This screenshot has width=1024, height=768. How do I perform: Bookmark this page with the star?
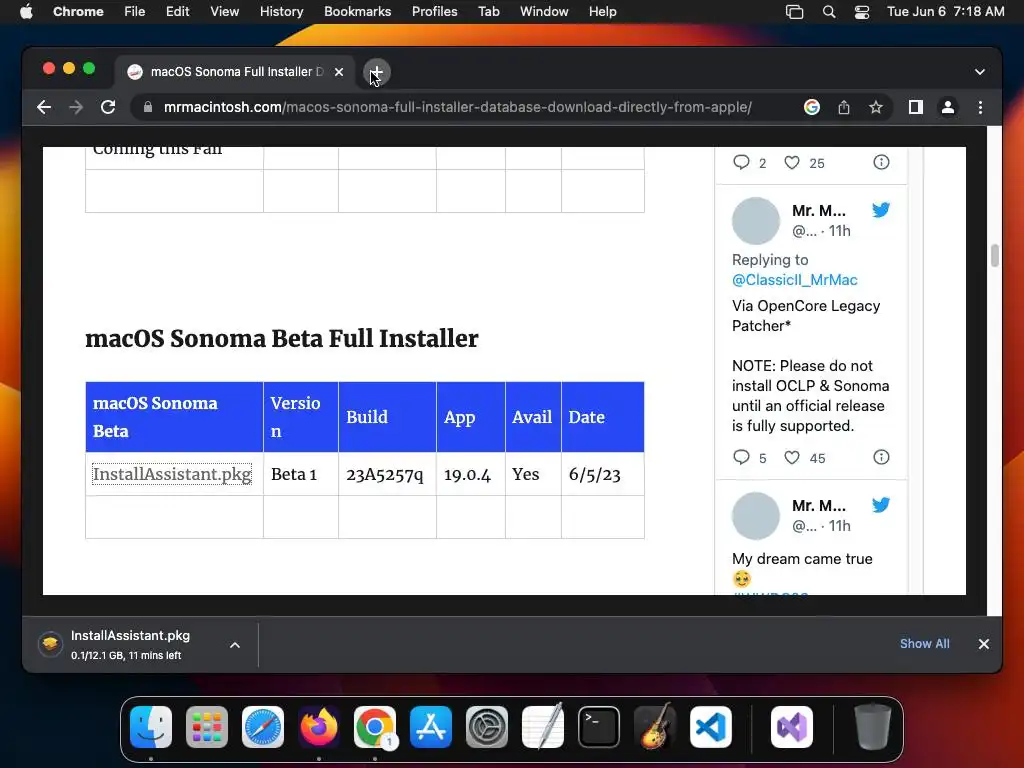[x=876, y=107]
